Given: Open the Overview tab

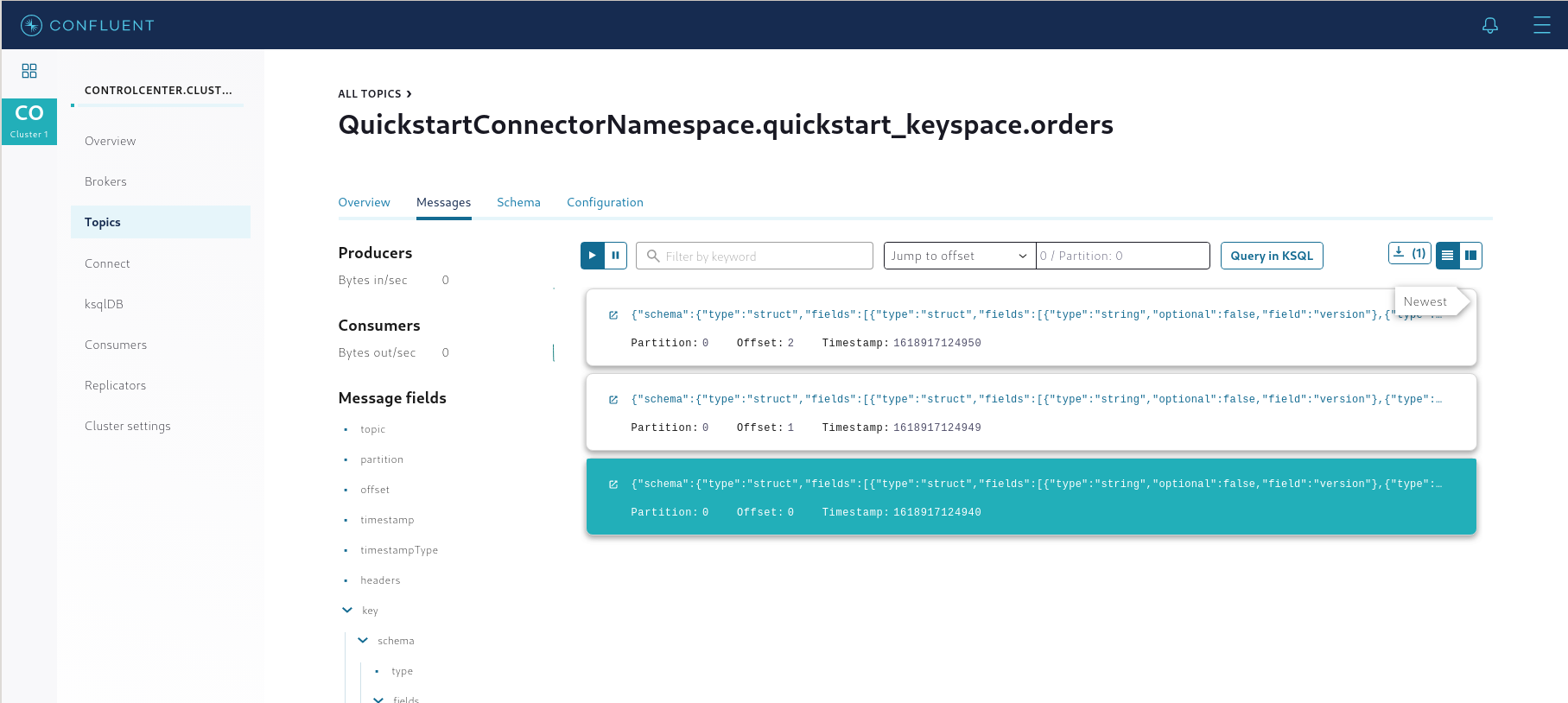Looking at the screenshot, I should (364, 202).
